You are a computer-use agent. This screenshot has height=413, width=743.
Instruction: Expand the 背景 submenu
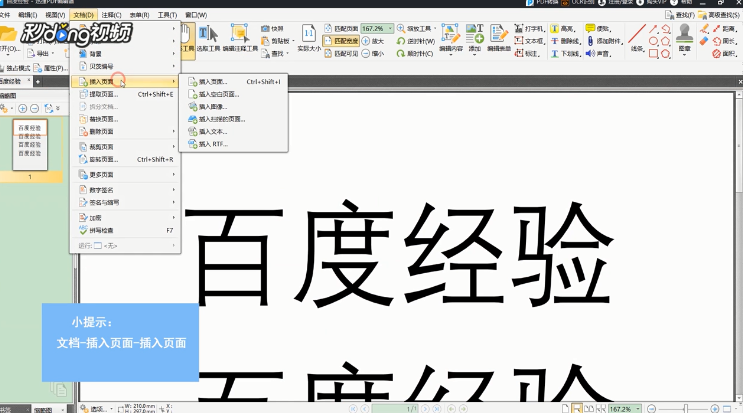[x=126, y=54]
